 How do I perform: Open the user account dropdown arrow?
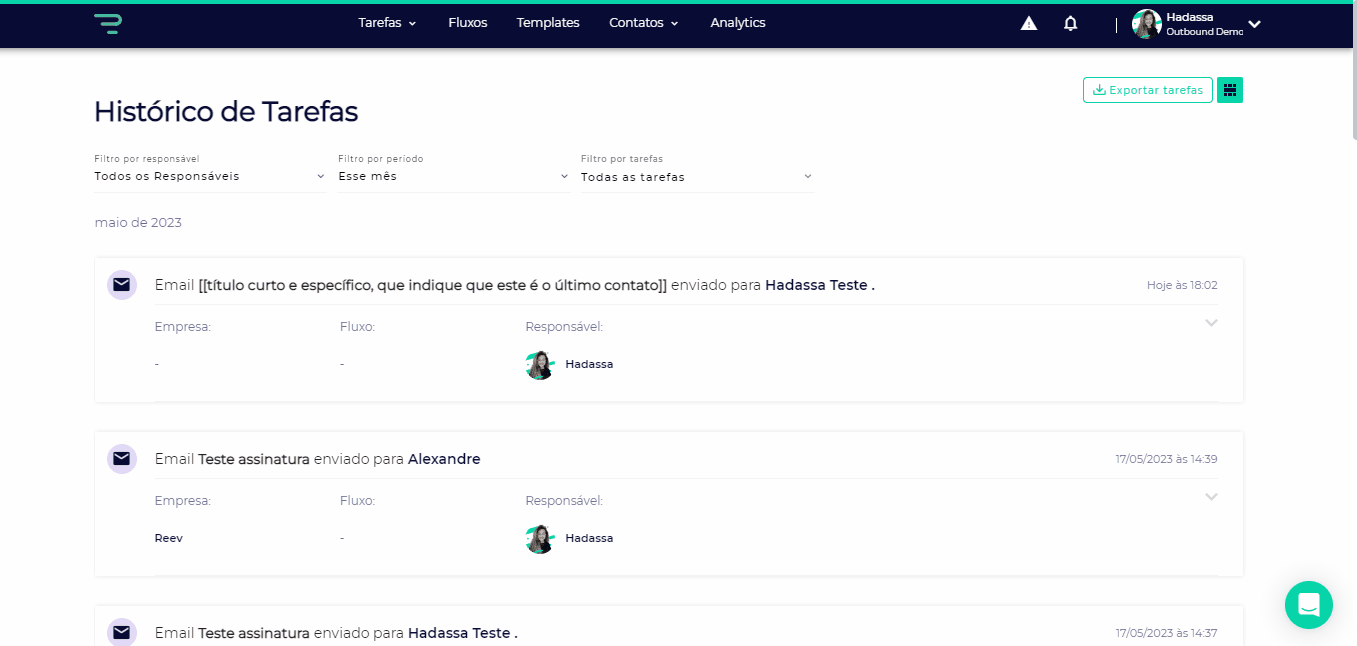tap(1254, 25)
